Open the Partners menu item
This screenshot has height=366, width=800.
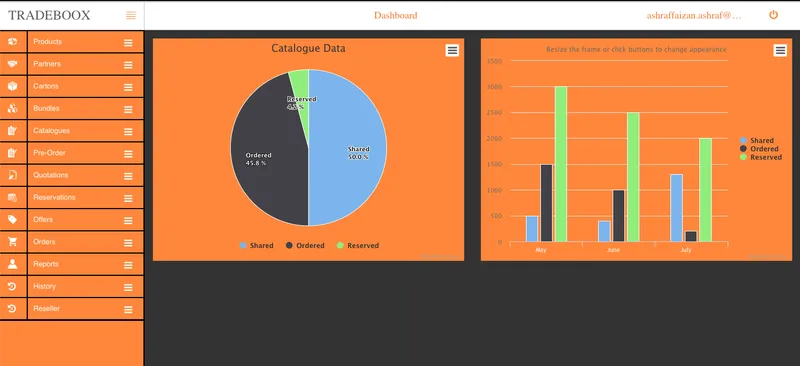click(47, 64)
